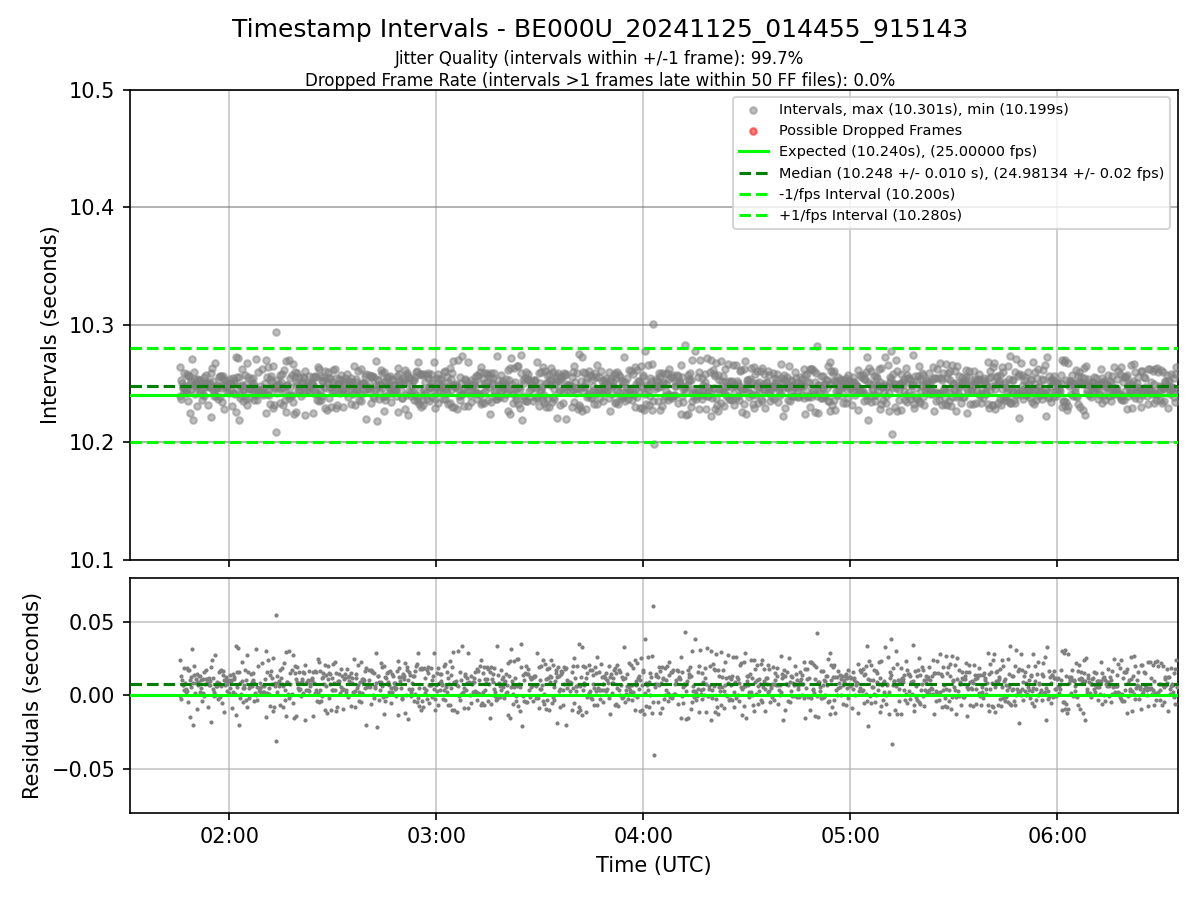Click legend entry "Possible Dropped Frames"
This screenshot has width=1200, height=900.
870,130
